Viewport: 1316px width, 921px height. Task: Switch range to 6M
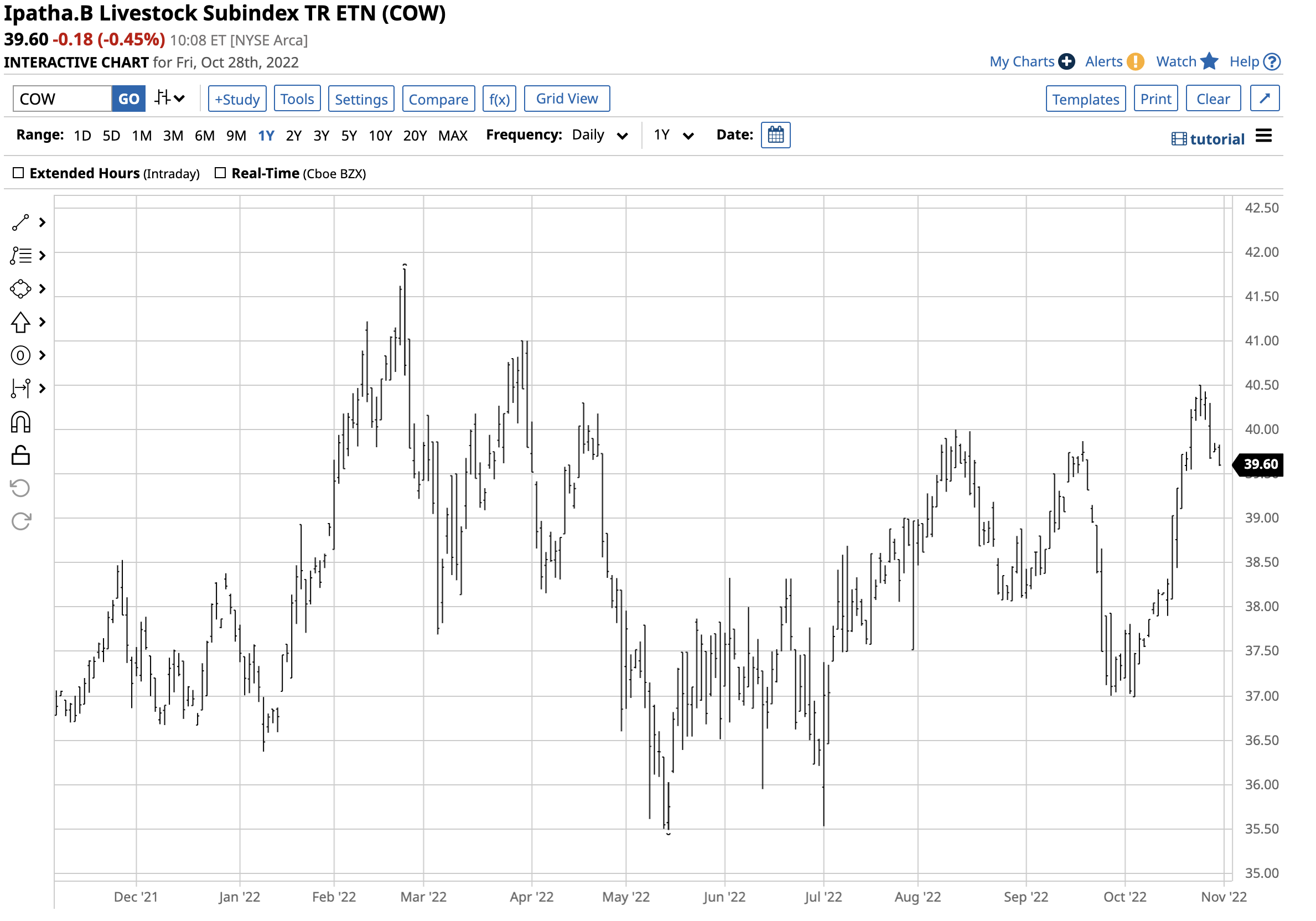[205, 136]
